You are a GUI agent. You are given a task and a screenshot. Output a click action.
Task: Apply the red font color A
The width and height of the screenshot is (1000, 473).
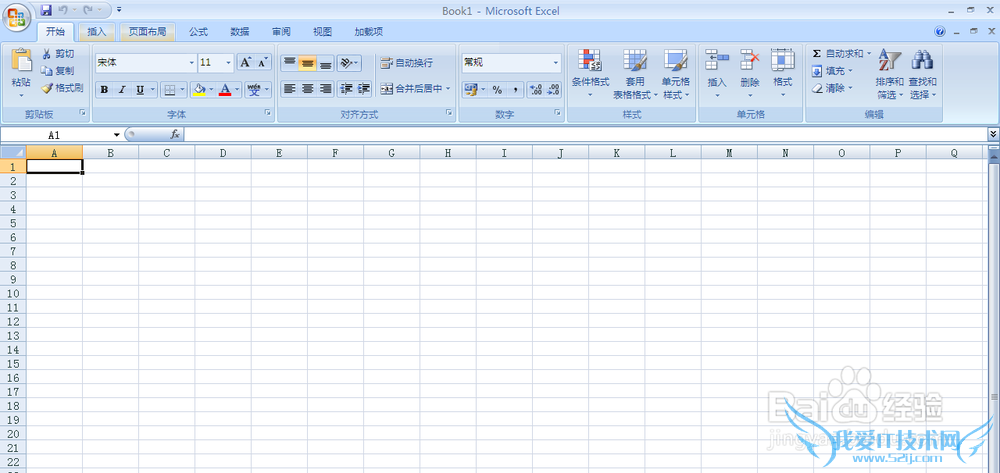[224, 90]
